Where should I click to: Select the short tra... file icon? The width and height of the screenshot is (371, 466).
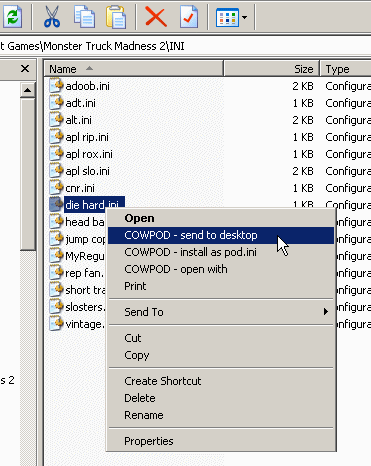click(x=56, y=290)
